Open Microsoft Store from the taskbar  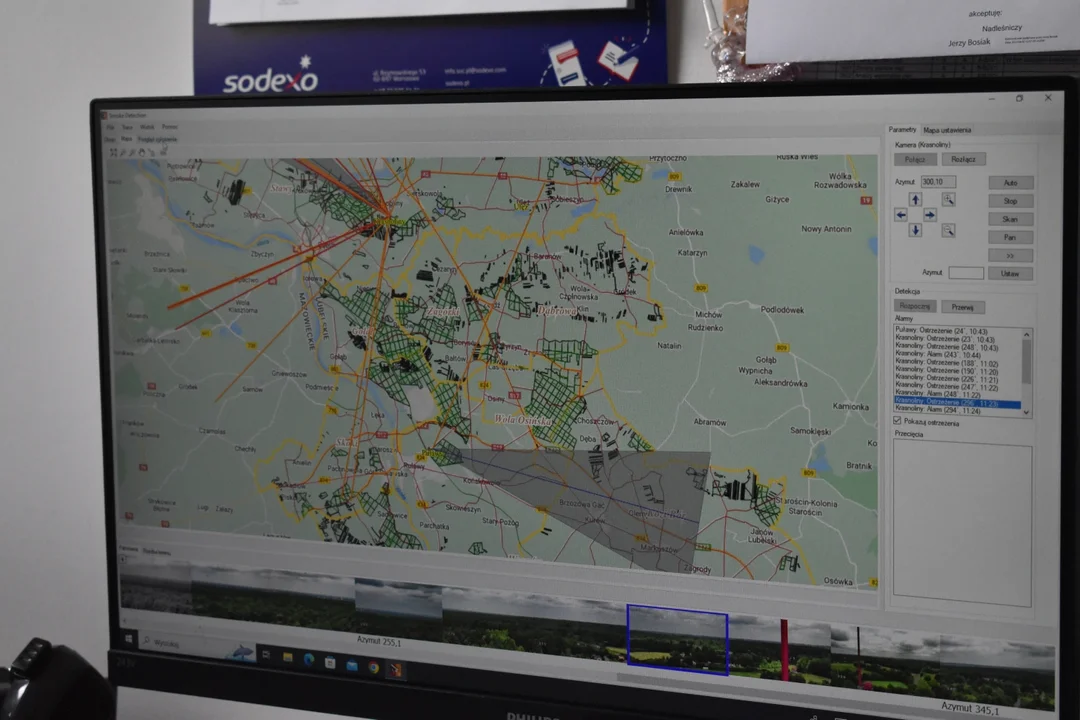330,663
